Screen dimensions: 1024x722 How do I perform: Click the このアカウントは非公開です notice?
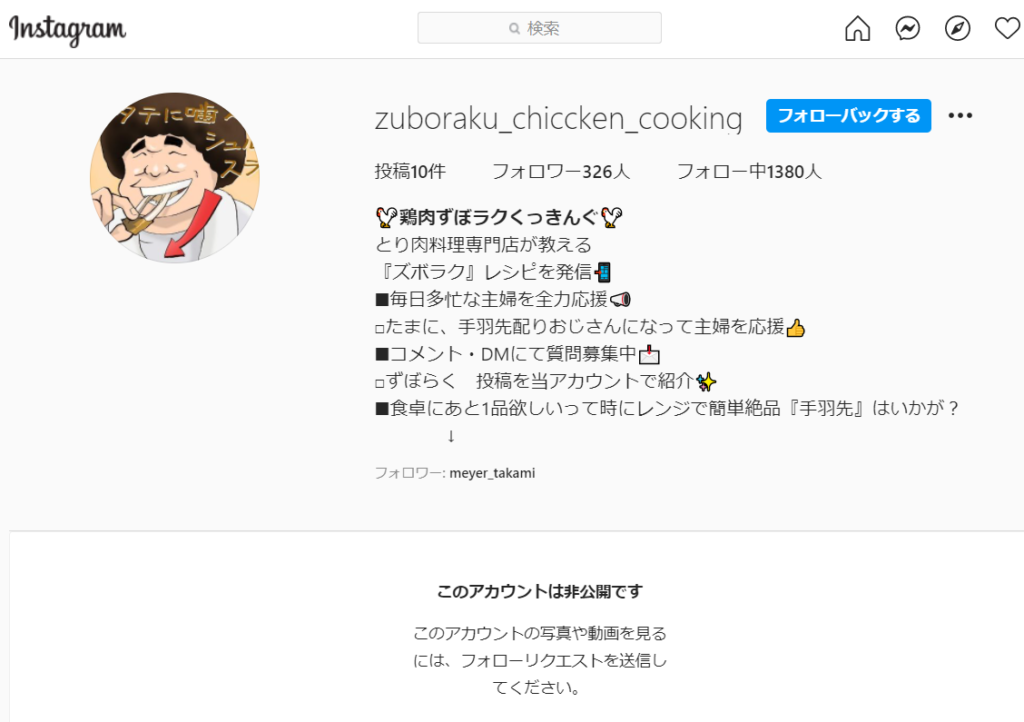click(x=539, y=591)
